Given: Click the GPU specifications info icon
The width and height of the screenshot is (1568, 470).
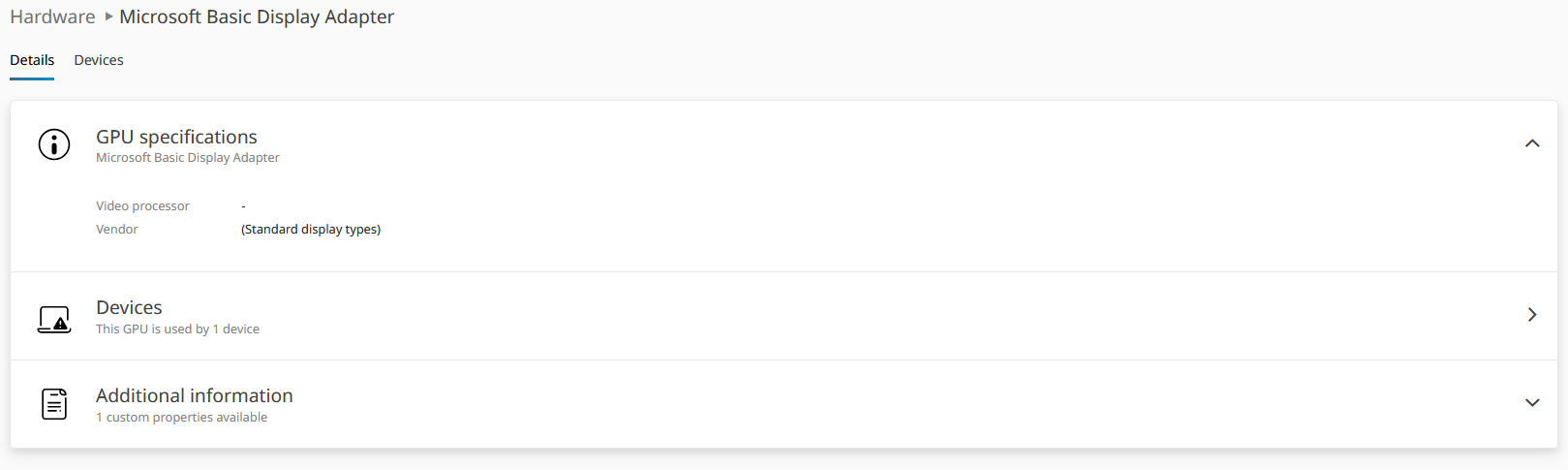Looking at the screenshot, I should (54, 144).
